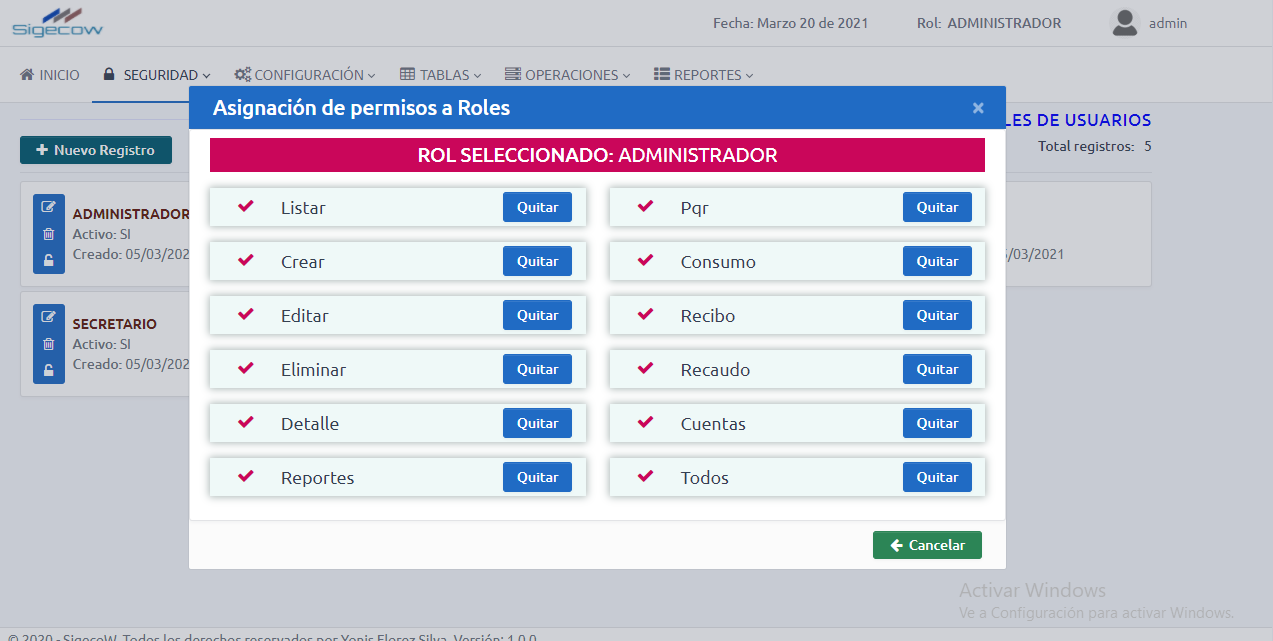The width and height of the screenshot is (1273, 641).
Task: Click the Nuevo Registro button
Action: [96, 150]
